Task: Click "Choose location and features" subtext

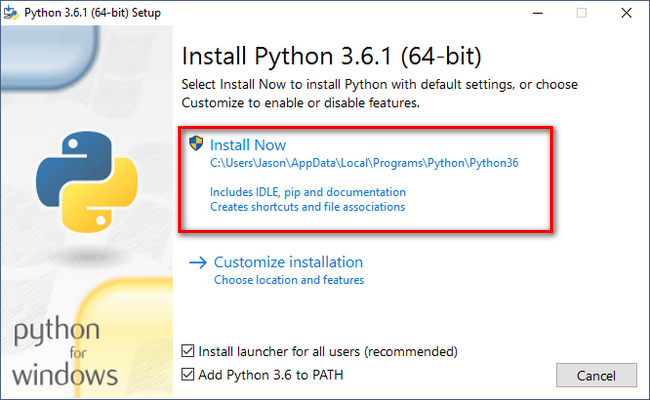Action: coord(288,280)
